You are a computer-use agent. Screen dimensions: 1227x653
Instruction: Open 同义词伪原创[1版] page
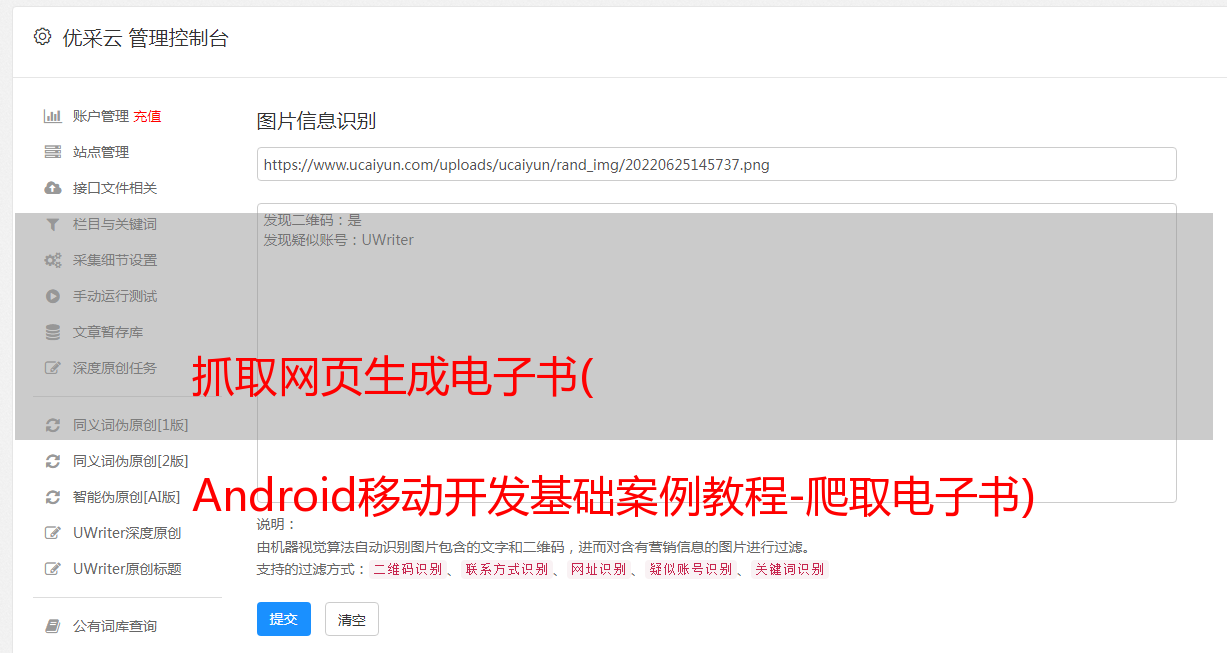tap(130, 425)
